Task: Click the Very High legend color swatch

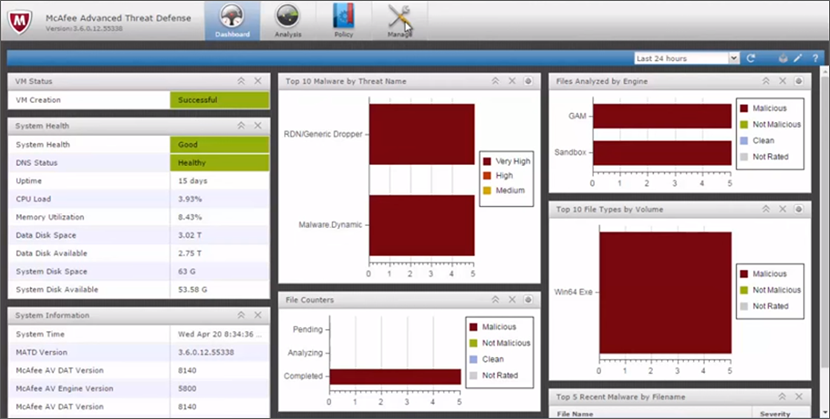Action: pyautogui.click(x=487, y=160)
